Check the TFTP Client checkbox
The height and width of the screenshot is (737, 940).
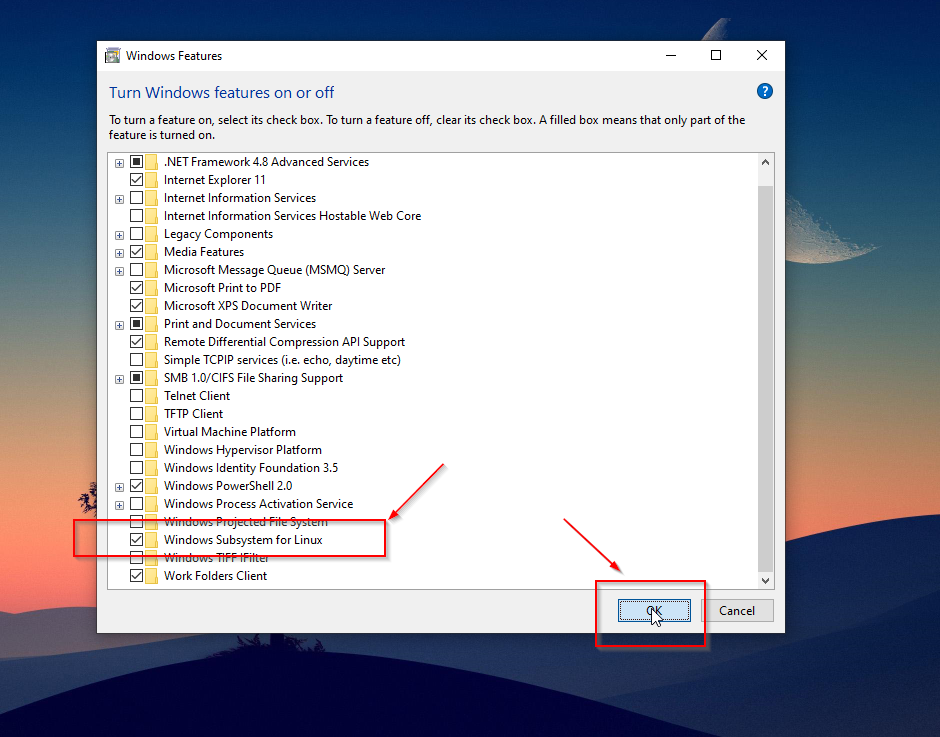[x=136, y=414]
